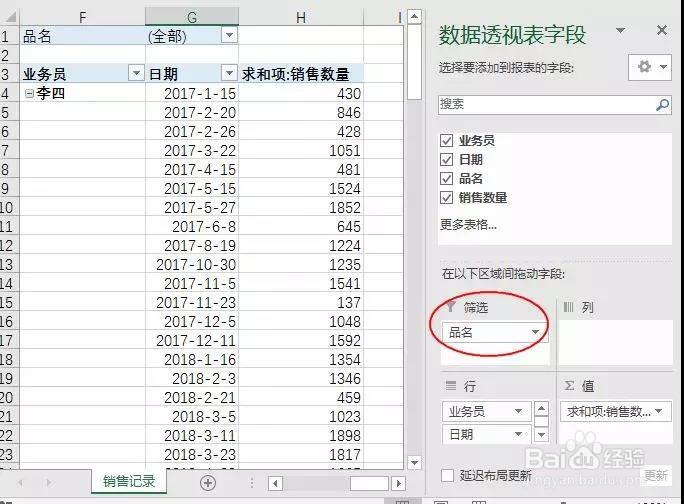Screen dimensions: 684x504
Task: Click the 更新 button
Action: tap(656, 475)
